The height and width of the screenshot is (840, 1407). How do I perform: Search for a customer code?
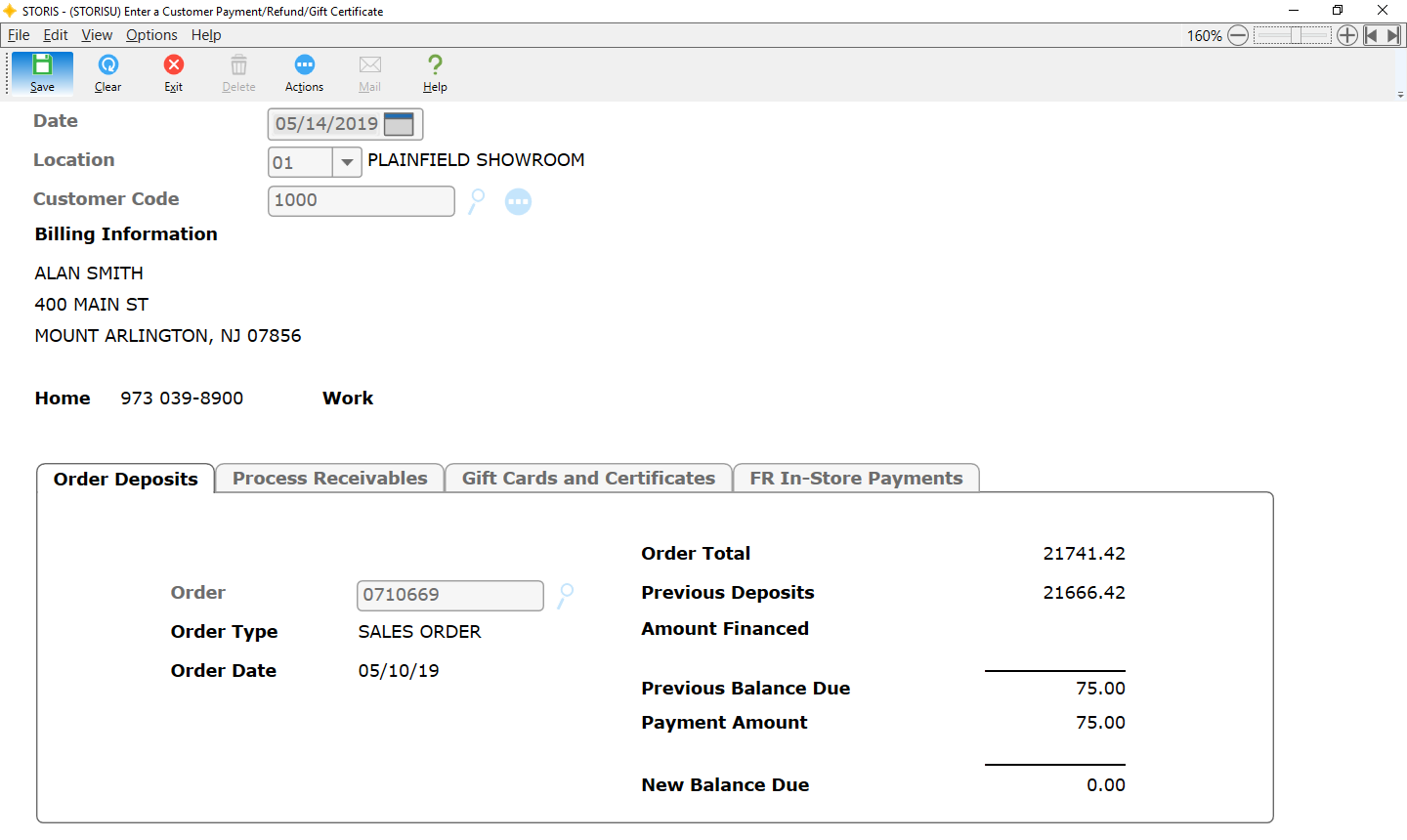point(476,201)
